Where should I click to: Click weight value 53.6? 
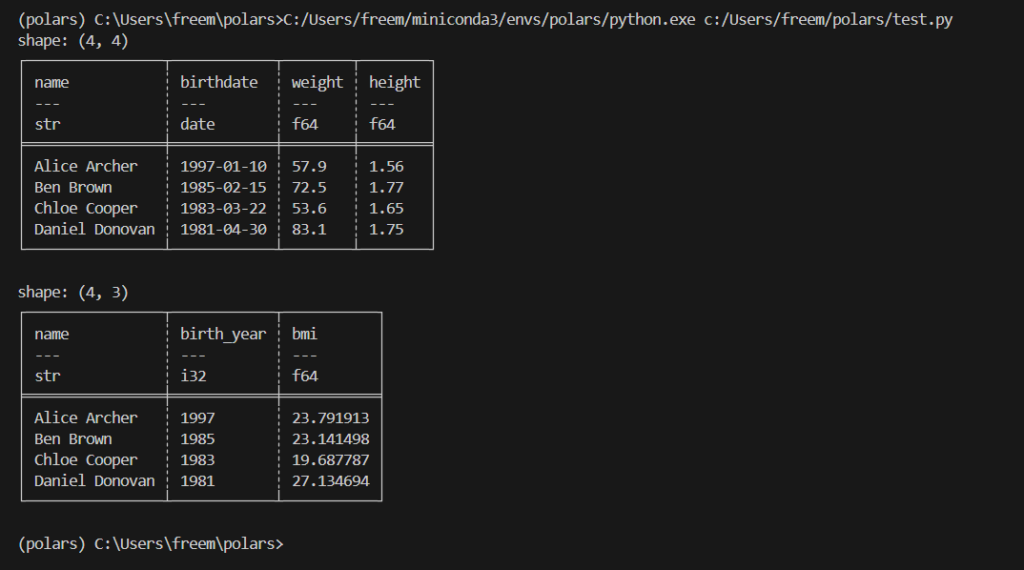point(308,208)
